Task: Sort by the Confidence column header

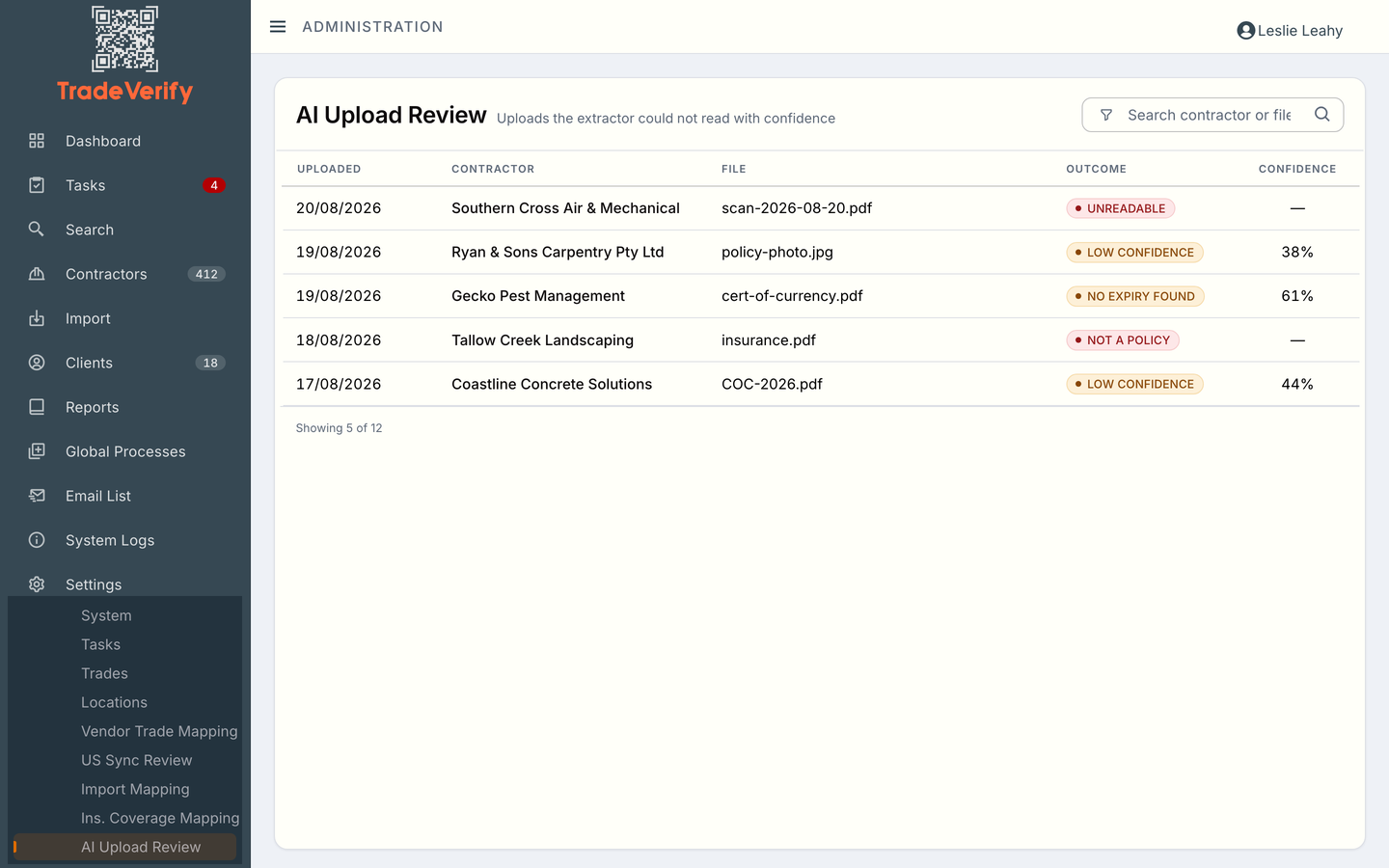Action: click(1297, 169)
